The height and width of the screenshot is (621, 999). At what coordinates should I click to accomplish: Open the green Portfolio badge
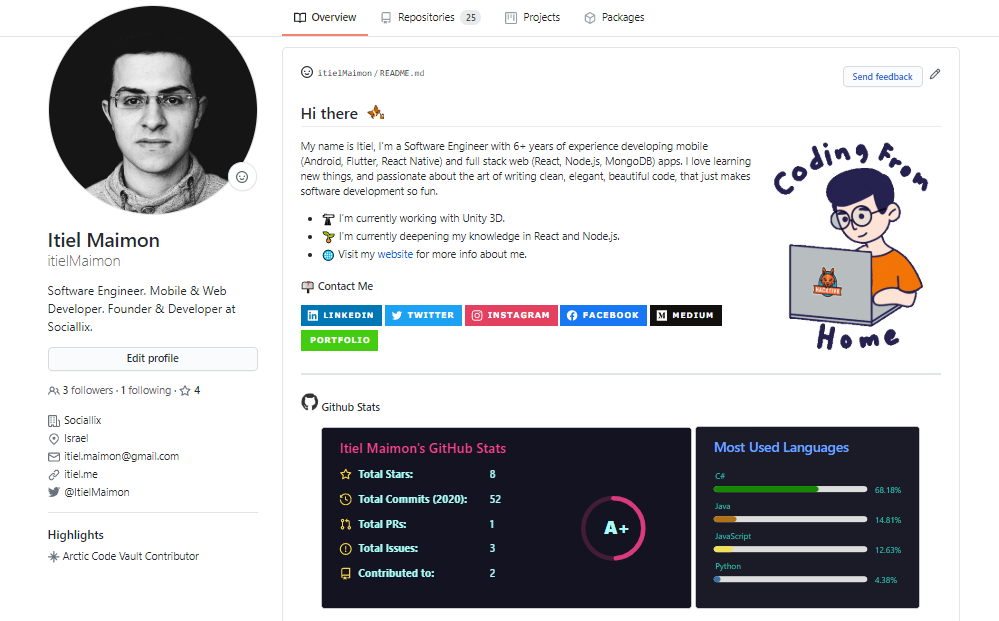click(340, 340)
